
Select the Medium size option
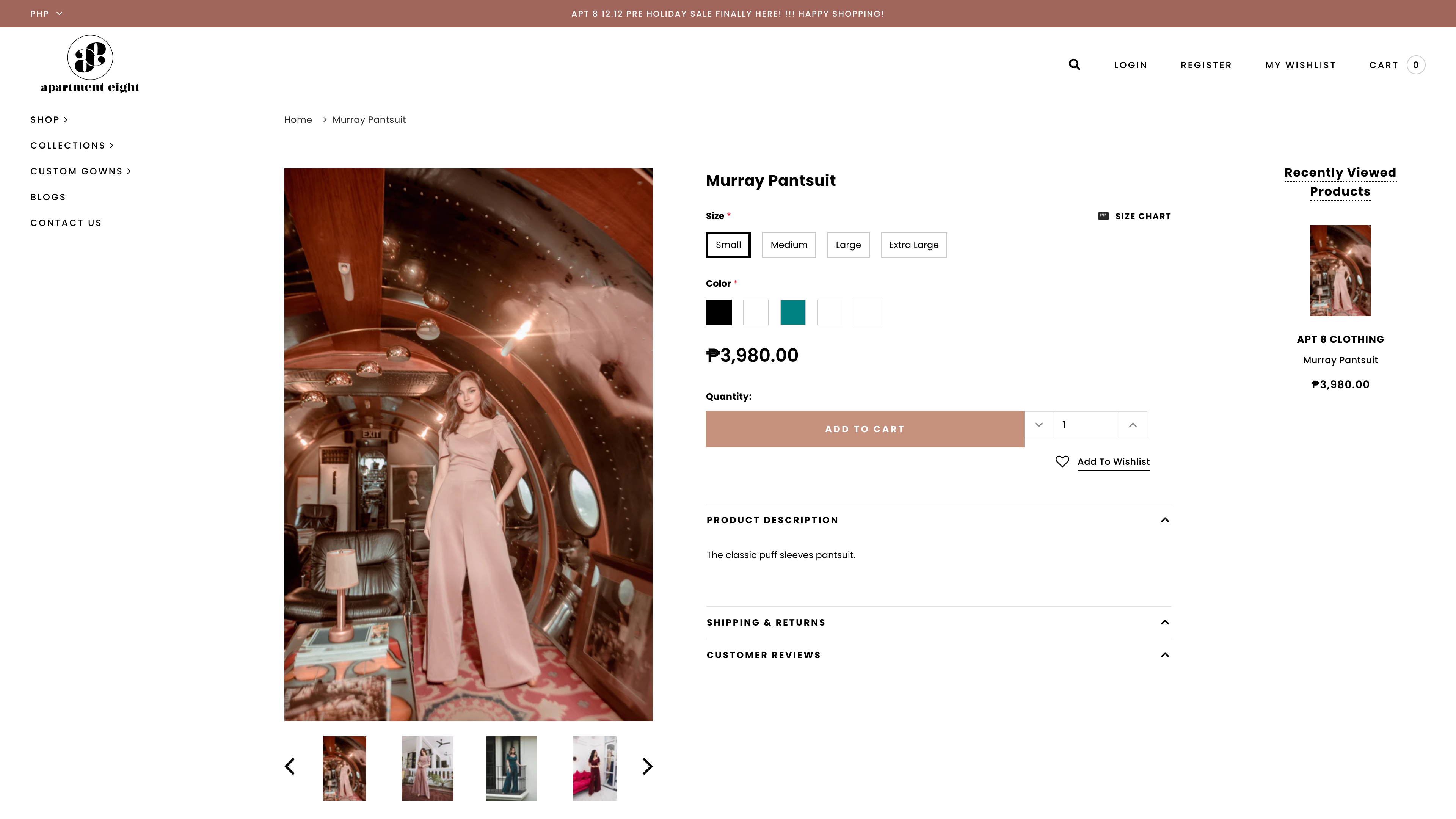tap(789, 245)
